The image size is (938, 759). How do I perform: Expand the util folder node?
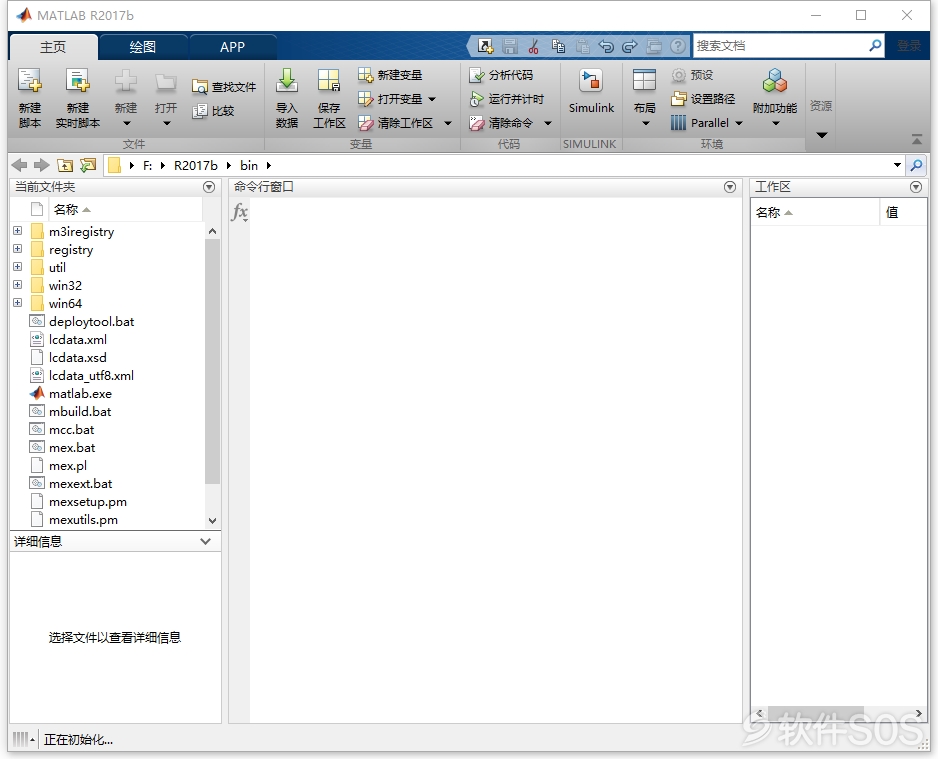[17, 267]
